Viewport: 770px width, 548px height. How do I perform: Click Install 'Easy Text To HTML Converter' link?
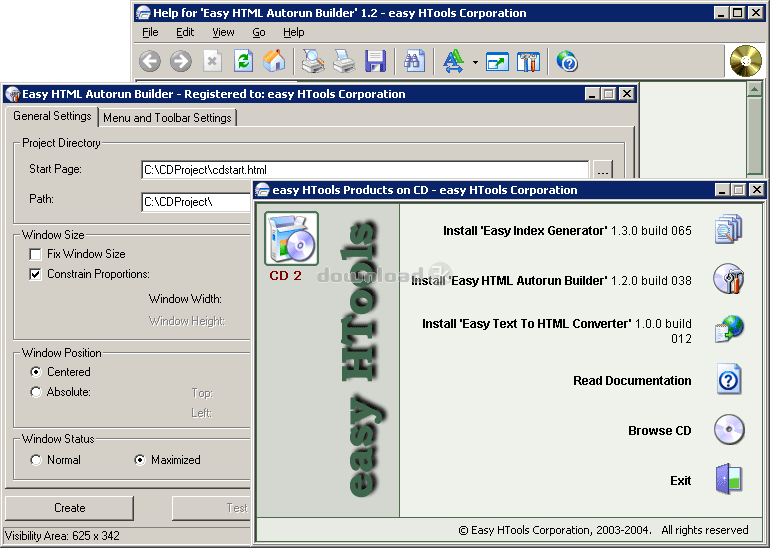(x=557, y=331)
